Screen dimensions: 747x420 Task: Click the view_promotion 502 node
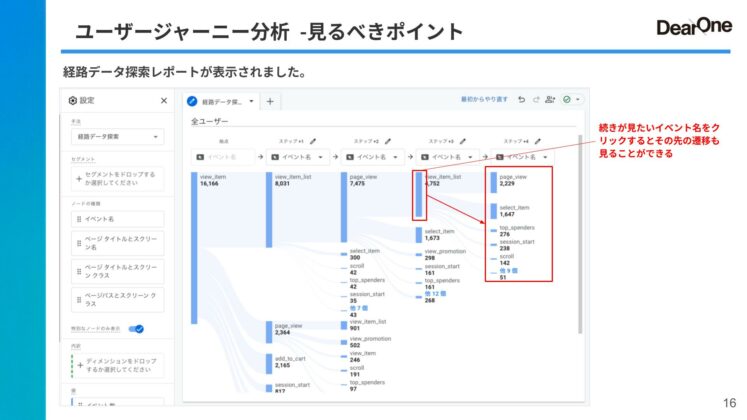click(x=344, y=342)
